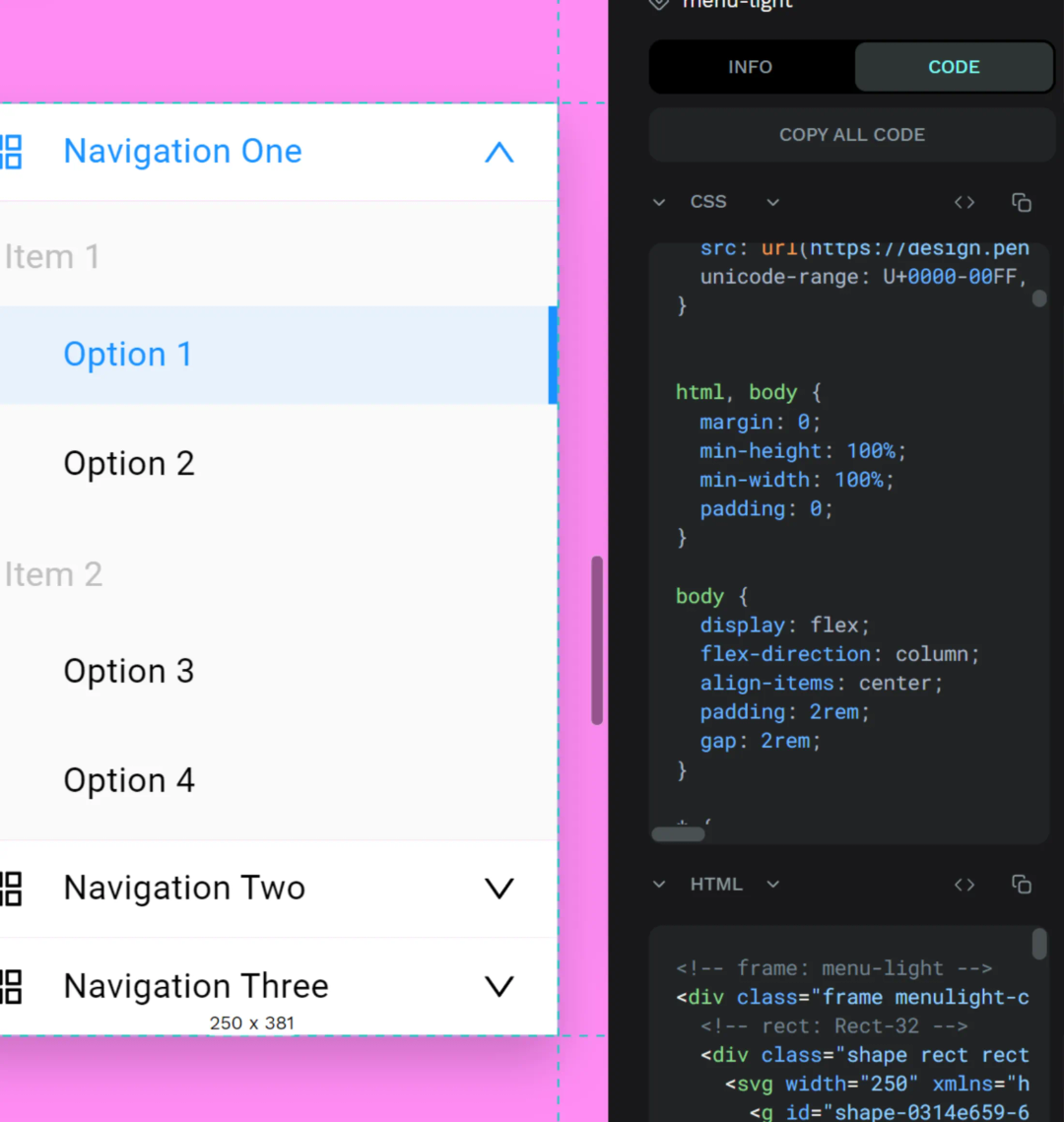Click the angle brackets icon in CSS header

point(964,202)
